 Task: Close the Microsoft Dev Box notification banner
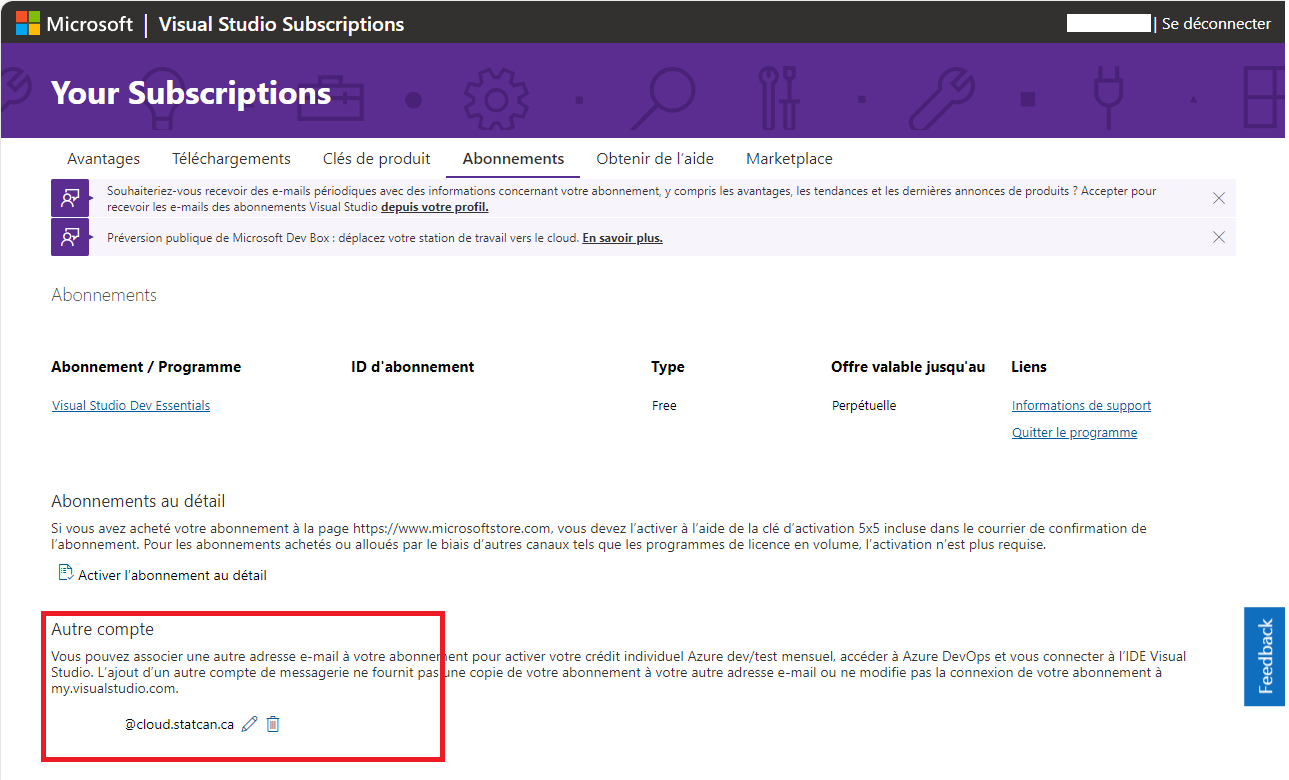coord(1218,237)
